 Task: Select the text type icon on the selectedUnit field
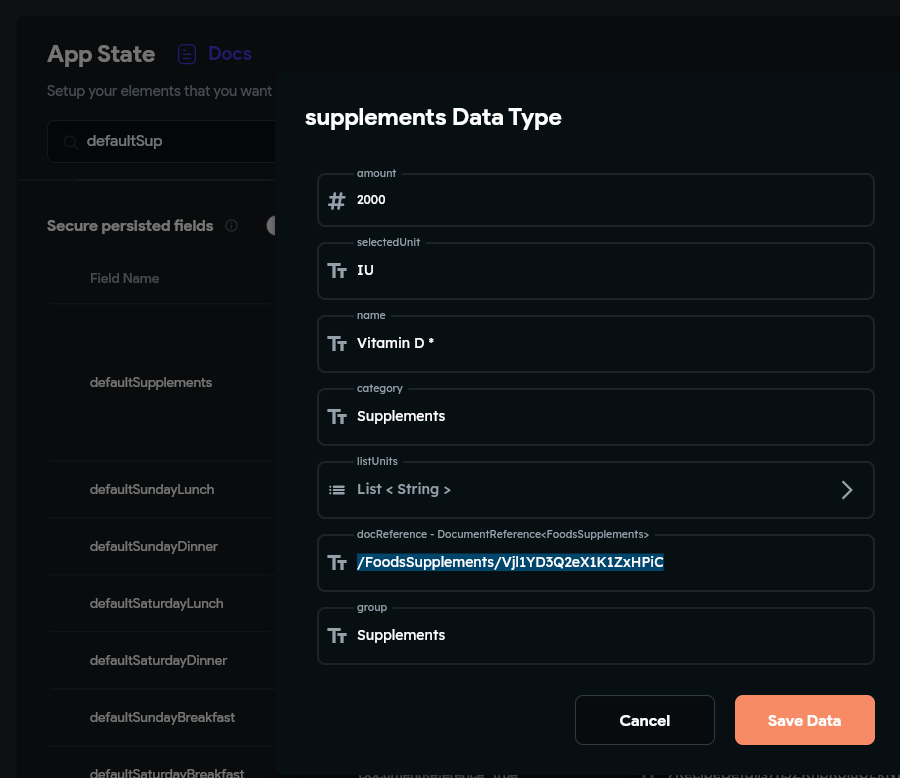[336, 270]
